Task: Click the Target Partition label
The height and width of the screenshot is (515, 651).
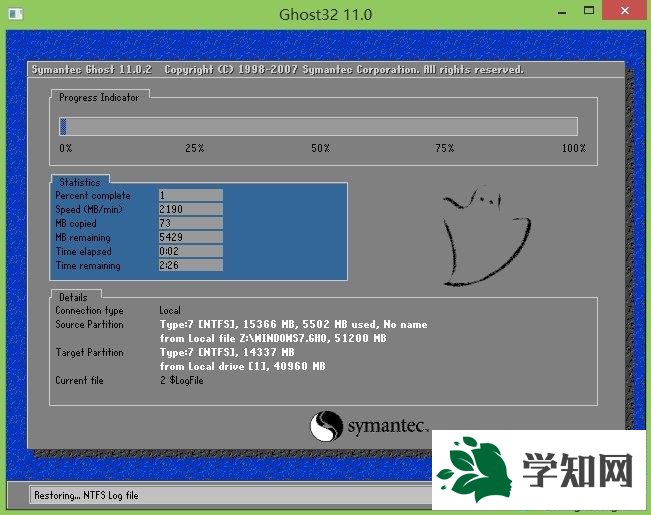Action: (90, 353)
